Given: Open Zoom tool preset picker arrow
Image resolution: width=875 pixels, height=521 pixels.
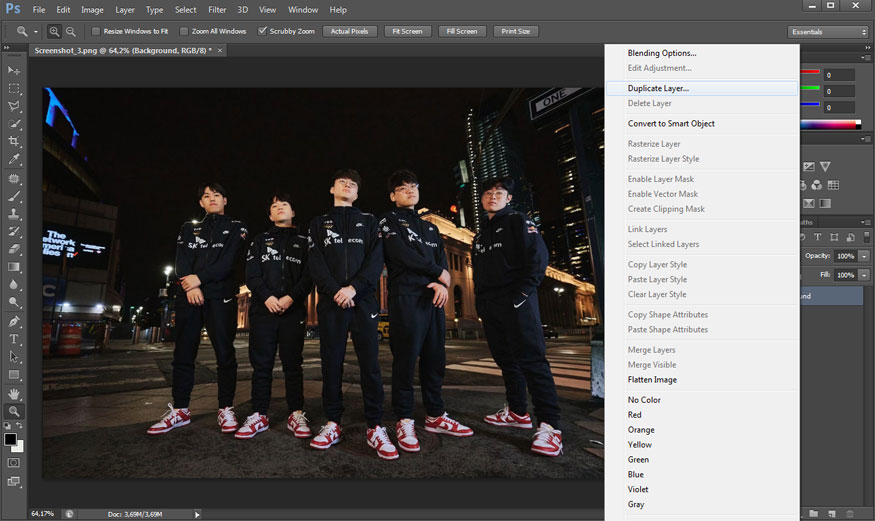Looking at the screenshot, I should click(36, 32).
